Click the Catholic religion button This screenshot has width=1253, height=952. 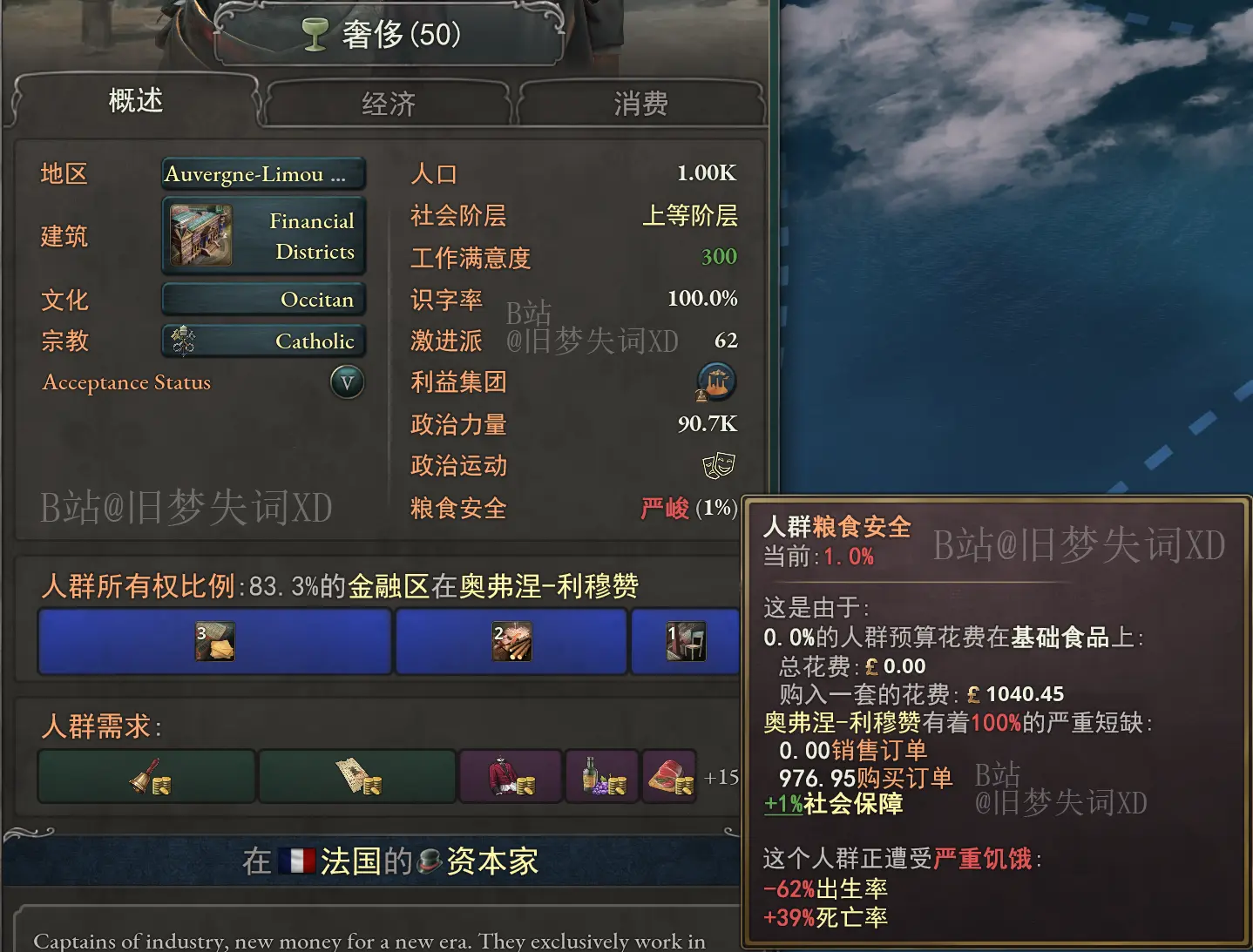click(x=263, y=341)
